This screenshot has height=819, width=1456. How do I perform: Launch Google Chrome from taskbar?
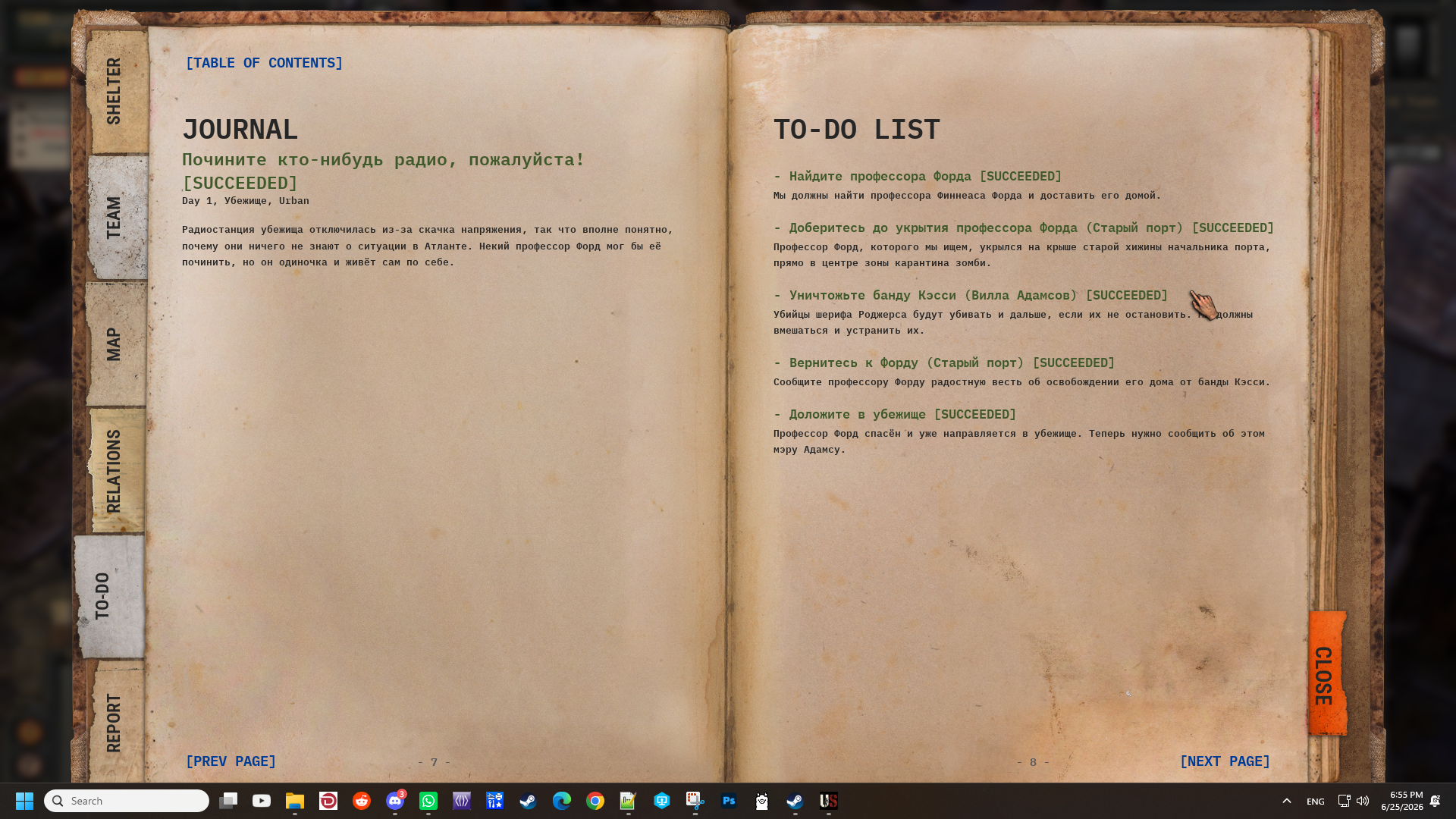pos(595,801)
